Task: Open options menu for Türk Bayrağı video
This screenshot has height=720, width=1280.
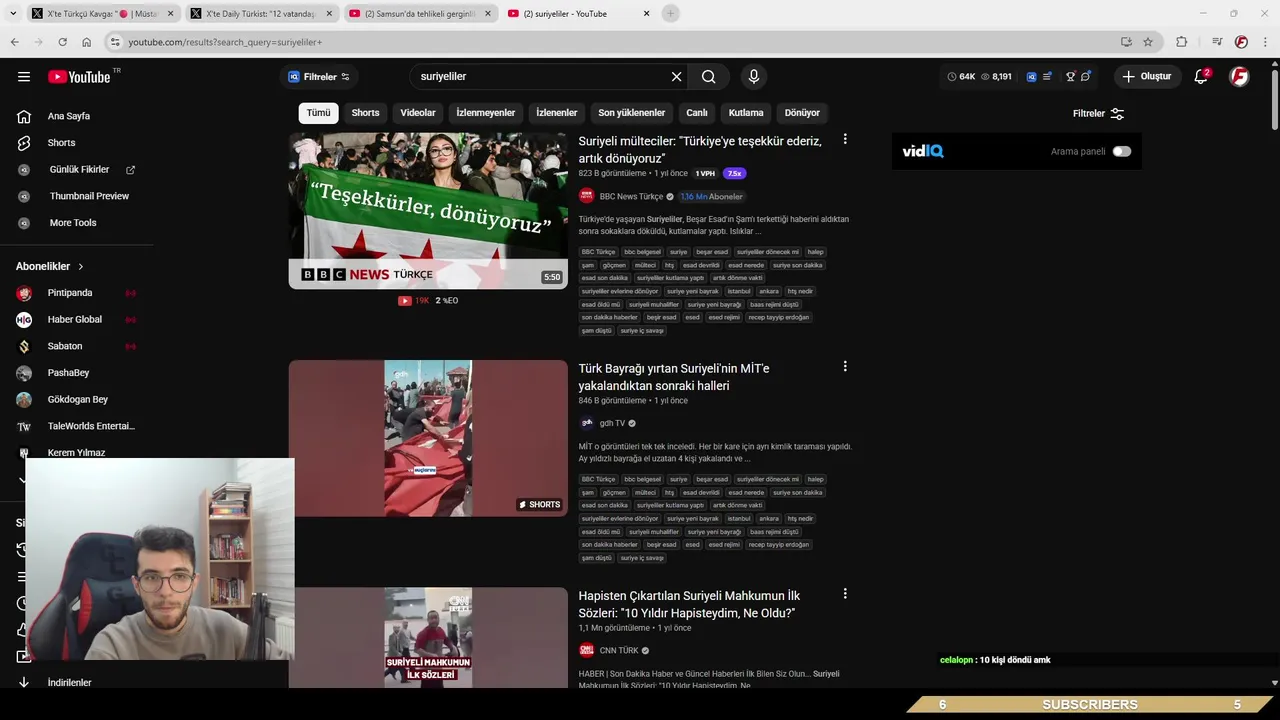Action: point(845,367)
